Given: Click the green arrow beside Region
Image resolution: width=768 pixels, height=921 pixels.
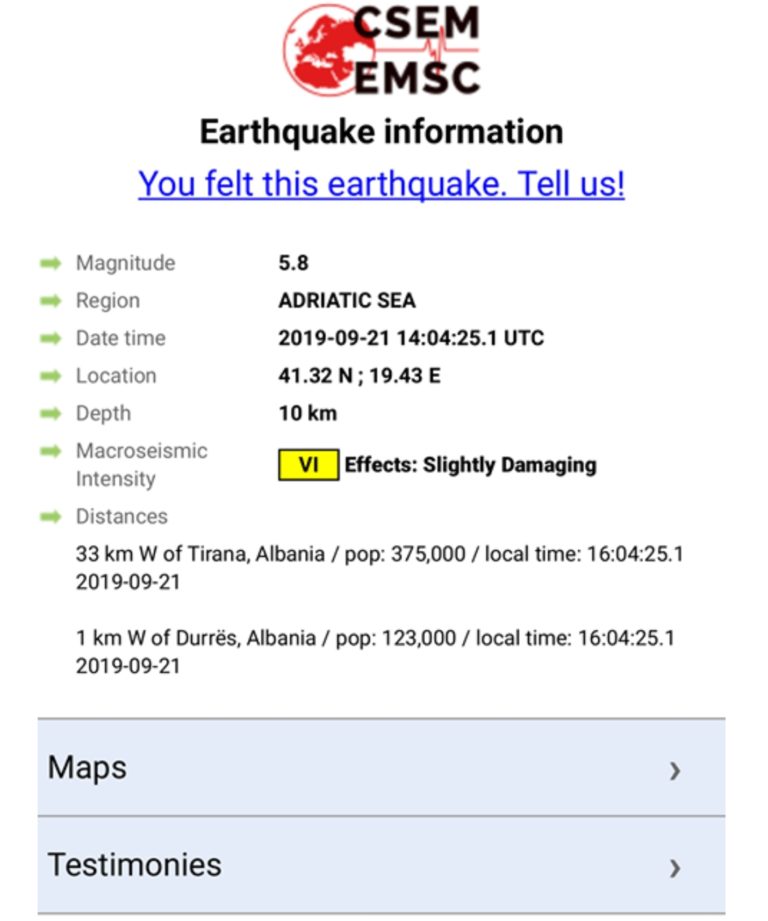Looking at the screenshot, I should [50, 301].
